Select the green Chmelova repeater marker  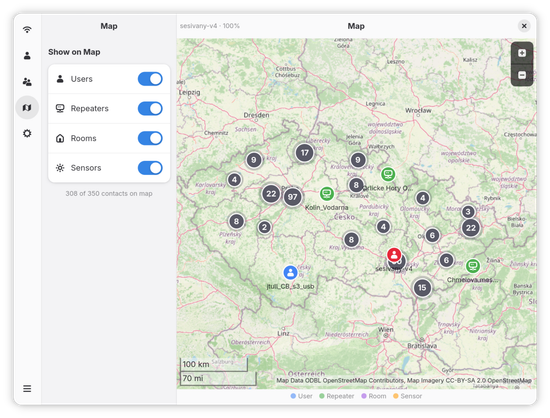click(x=472, y=266)
